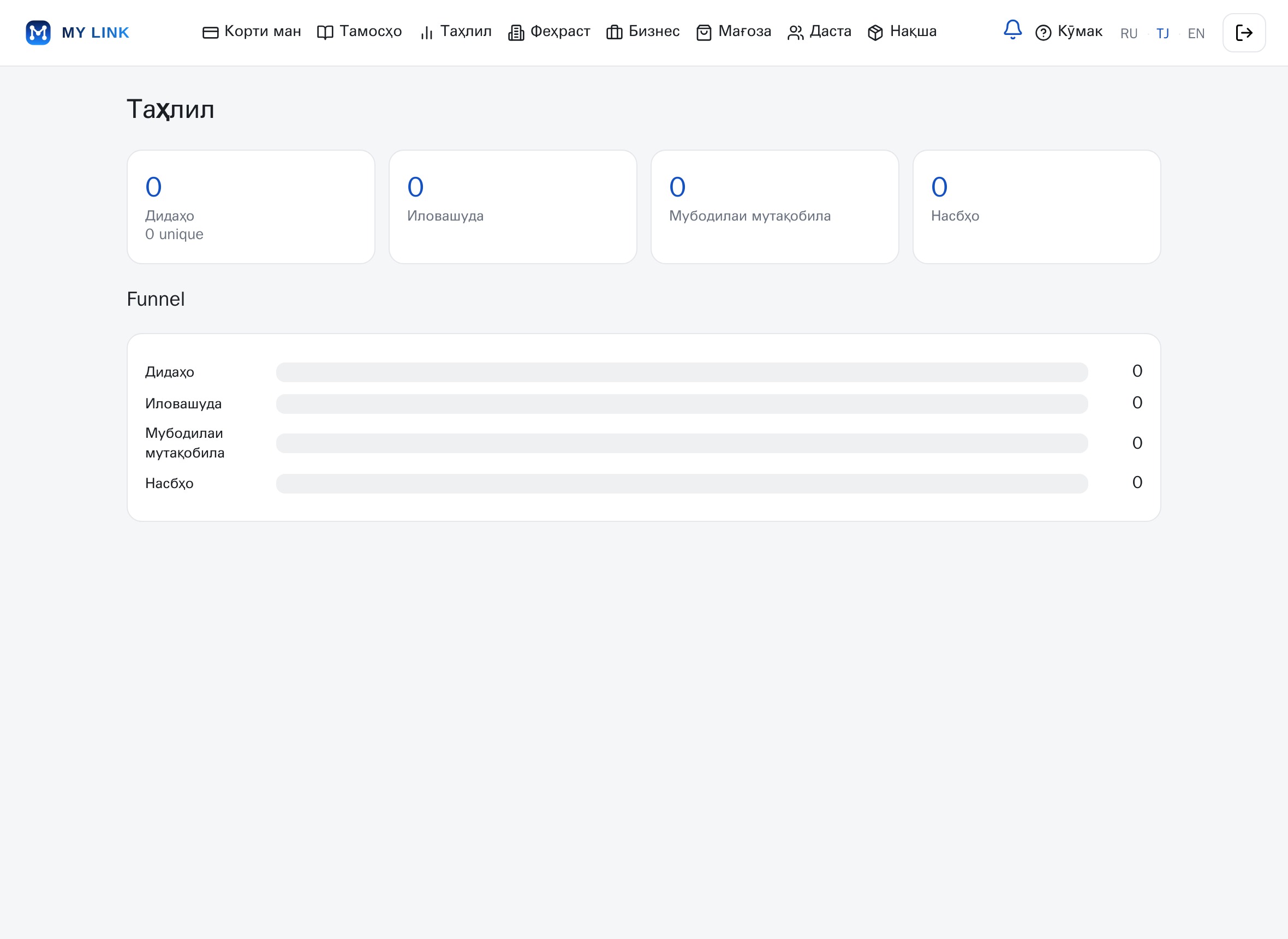Click the Иловашуда funnel progress bar

click(682, 404)
